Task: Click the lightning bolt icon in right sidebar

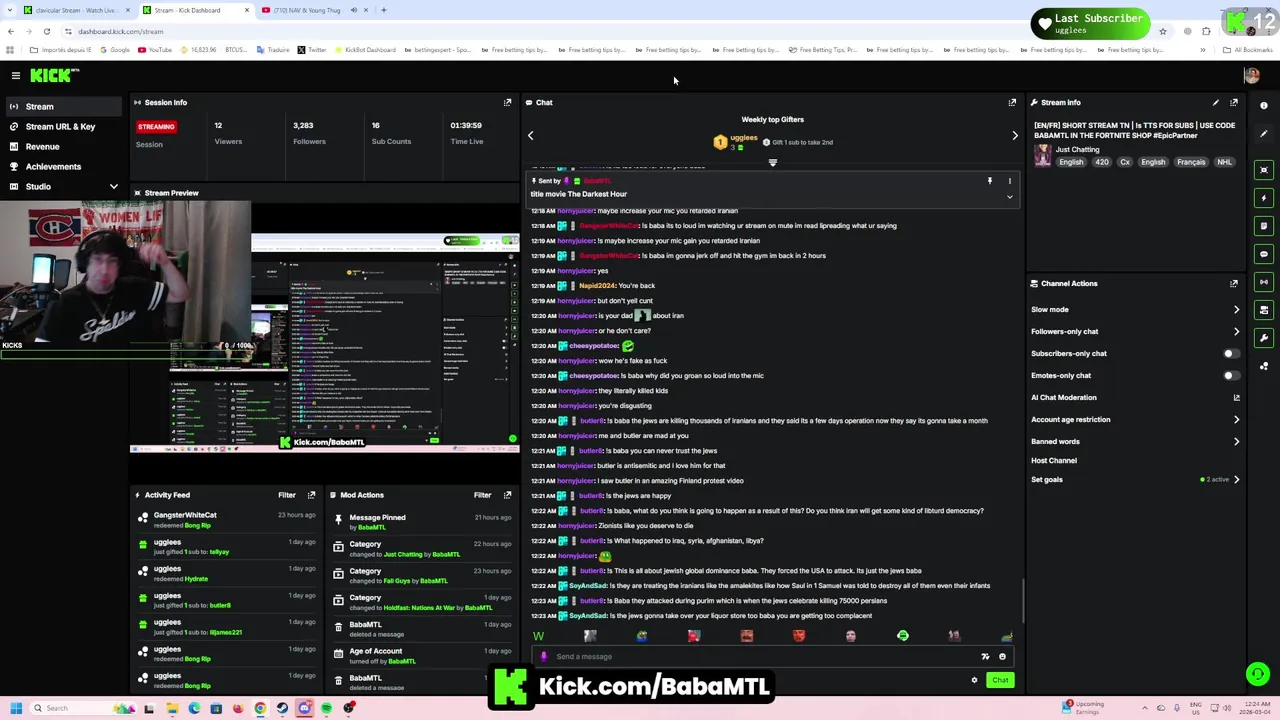Action: coord(1264,198)
